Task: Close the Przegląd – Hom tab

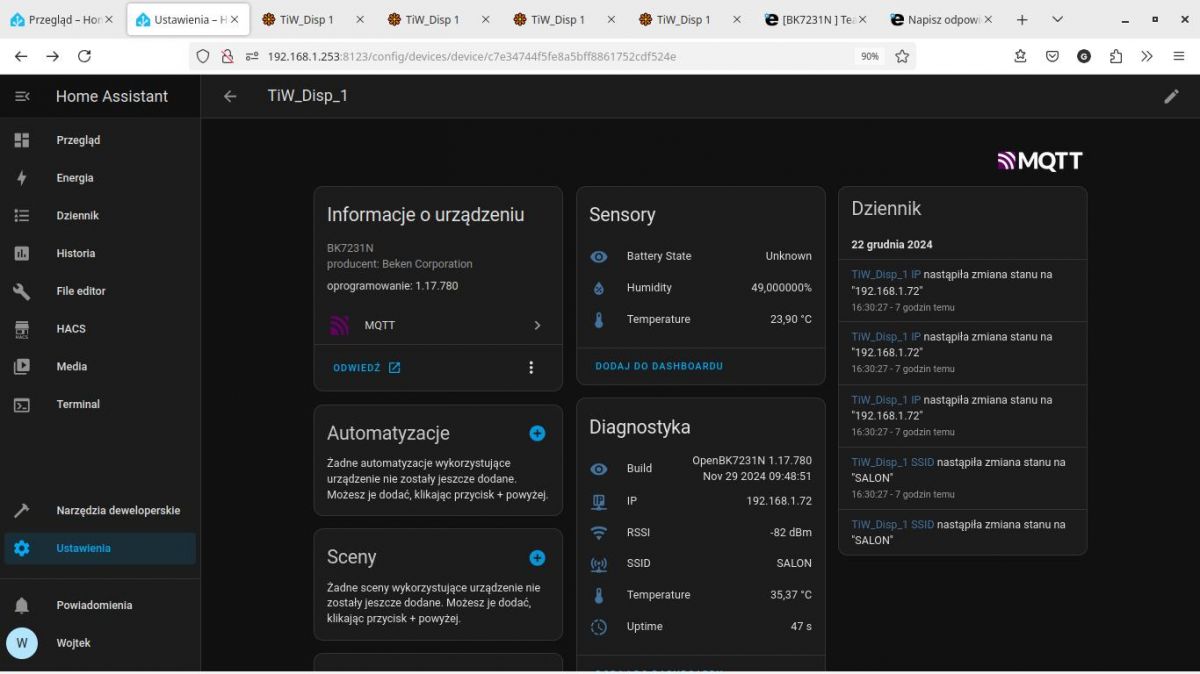Action: coord(109,20)
